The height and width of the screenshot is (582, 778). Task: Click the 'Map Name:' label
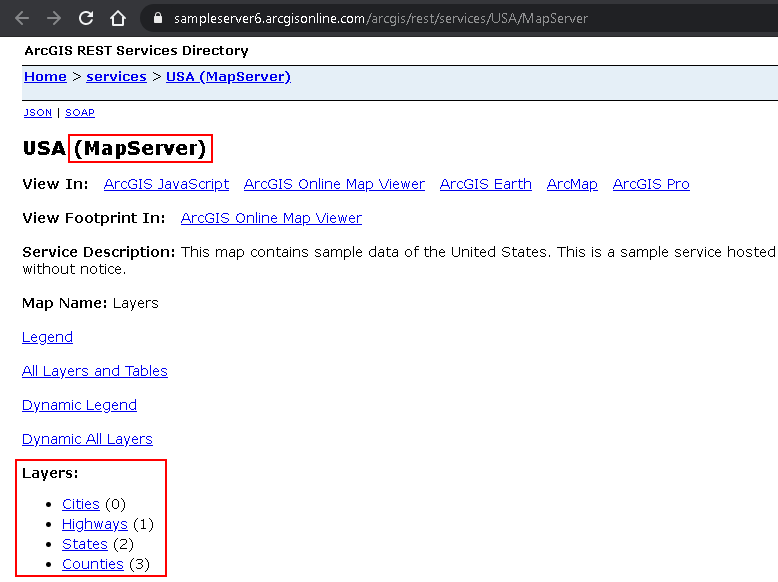(65, 303)
